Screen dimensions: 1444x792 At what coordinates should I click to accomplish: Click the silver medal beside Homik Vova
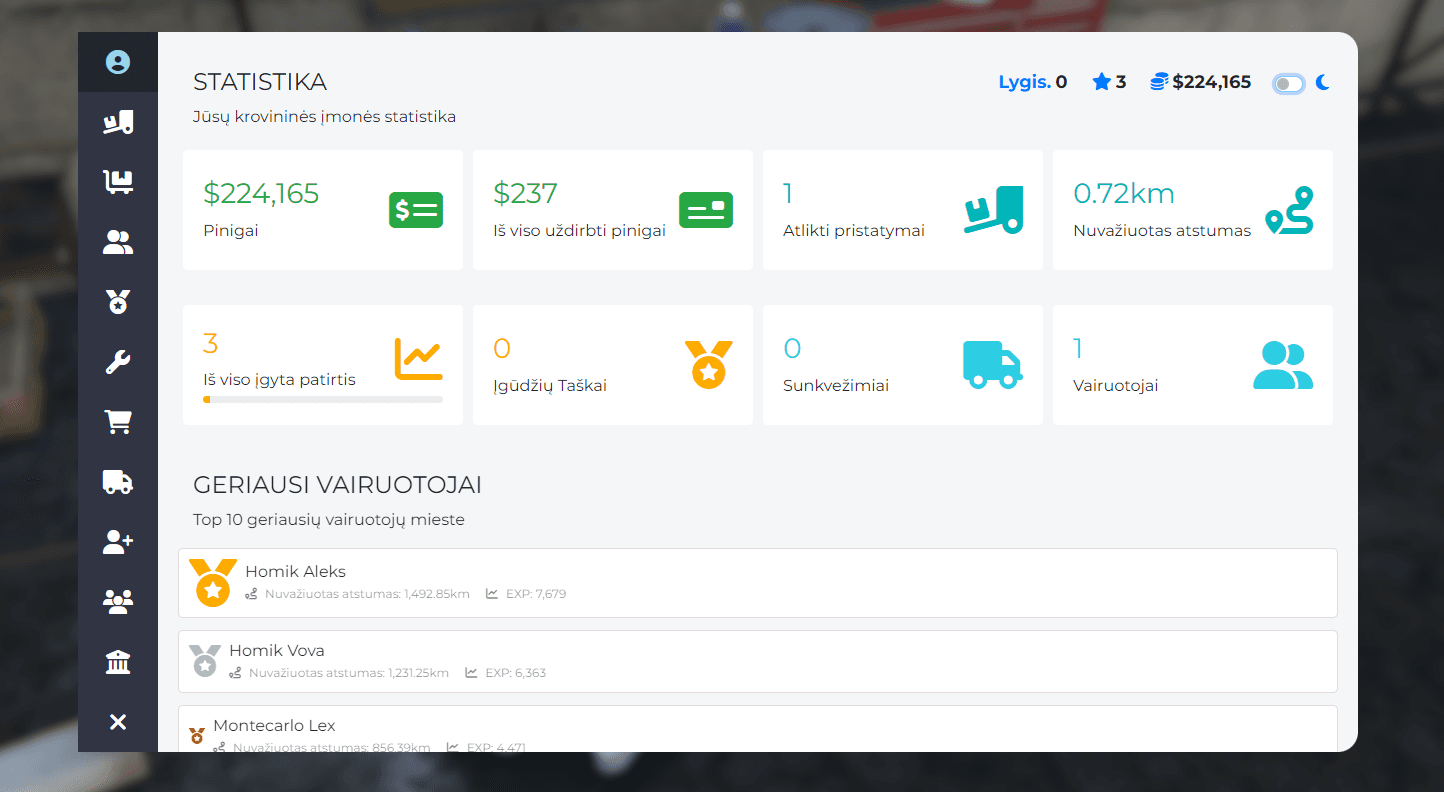tap(205, 661)
